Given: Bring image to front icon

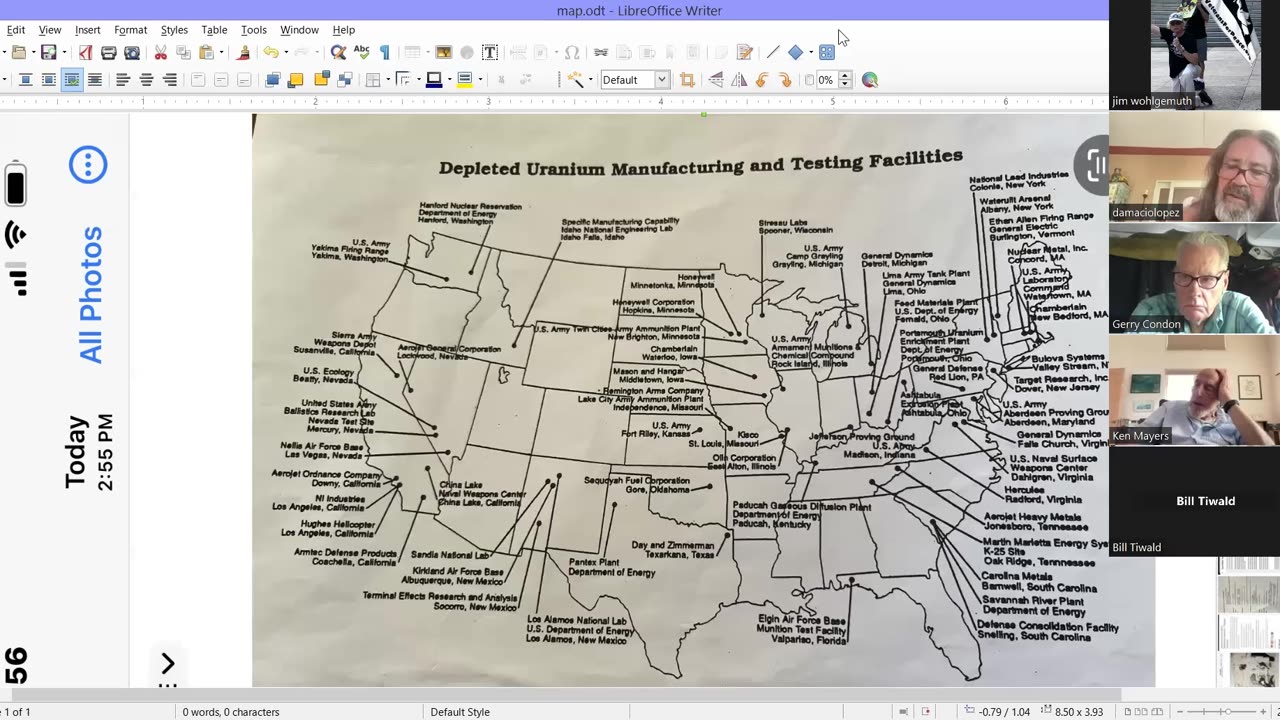Looking at the screenshot, I should pyautogui.click(x=272, y=80).
